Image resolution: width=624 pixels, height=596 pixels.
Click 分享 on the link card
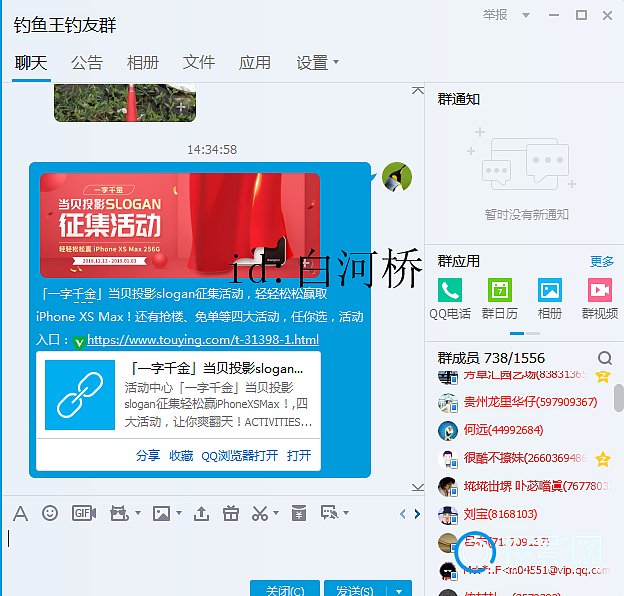pyautogui.click(x=148, y=455)
